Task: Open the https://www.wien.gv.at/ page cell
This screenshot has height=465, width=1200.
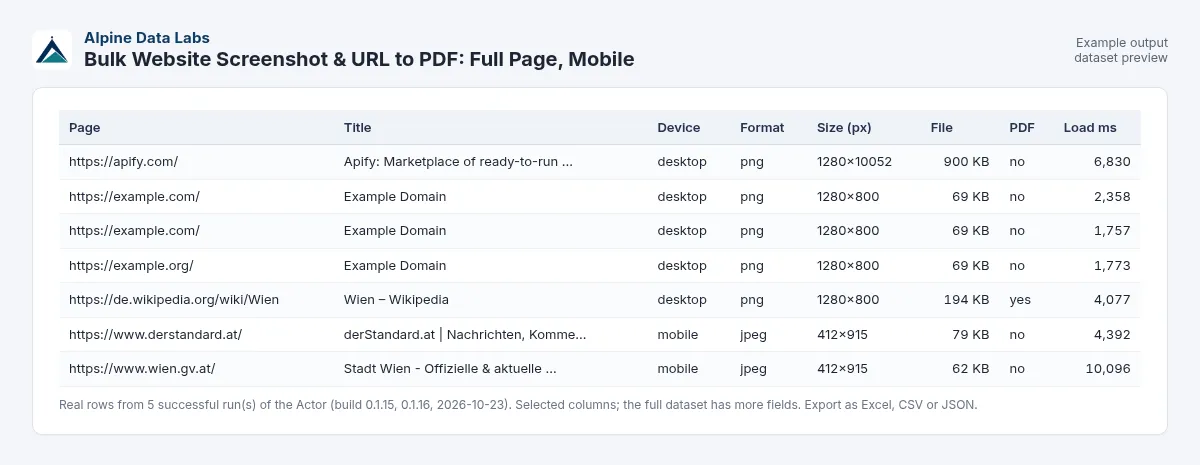Action: pos(142,369)
